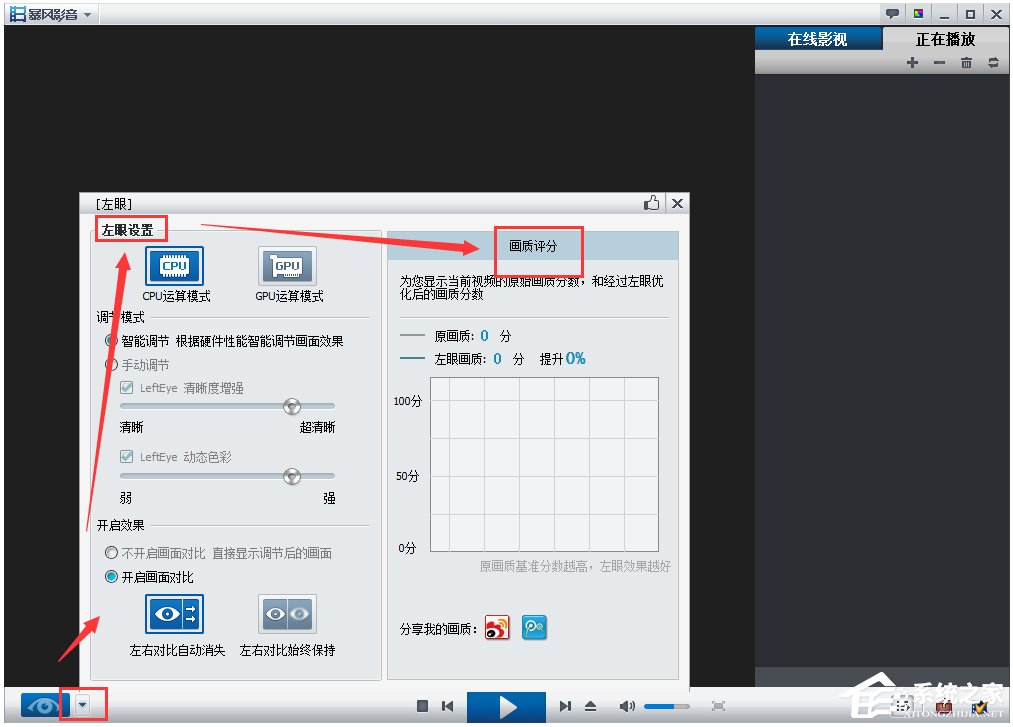
Task: Select the GPU运算模式 card icon
Action: tap(287, 266)
